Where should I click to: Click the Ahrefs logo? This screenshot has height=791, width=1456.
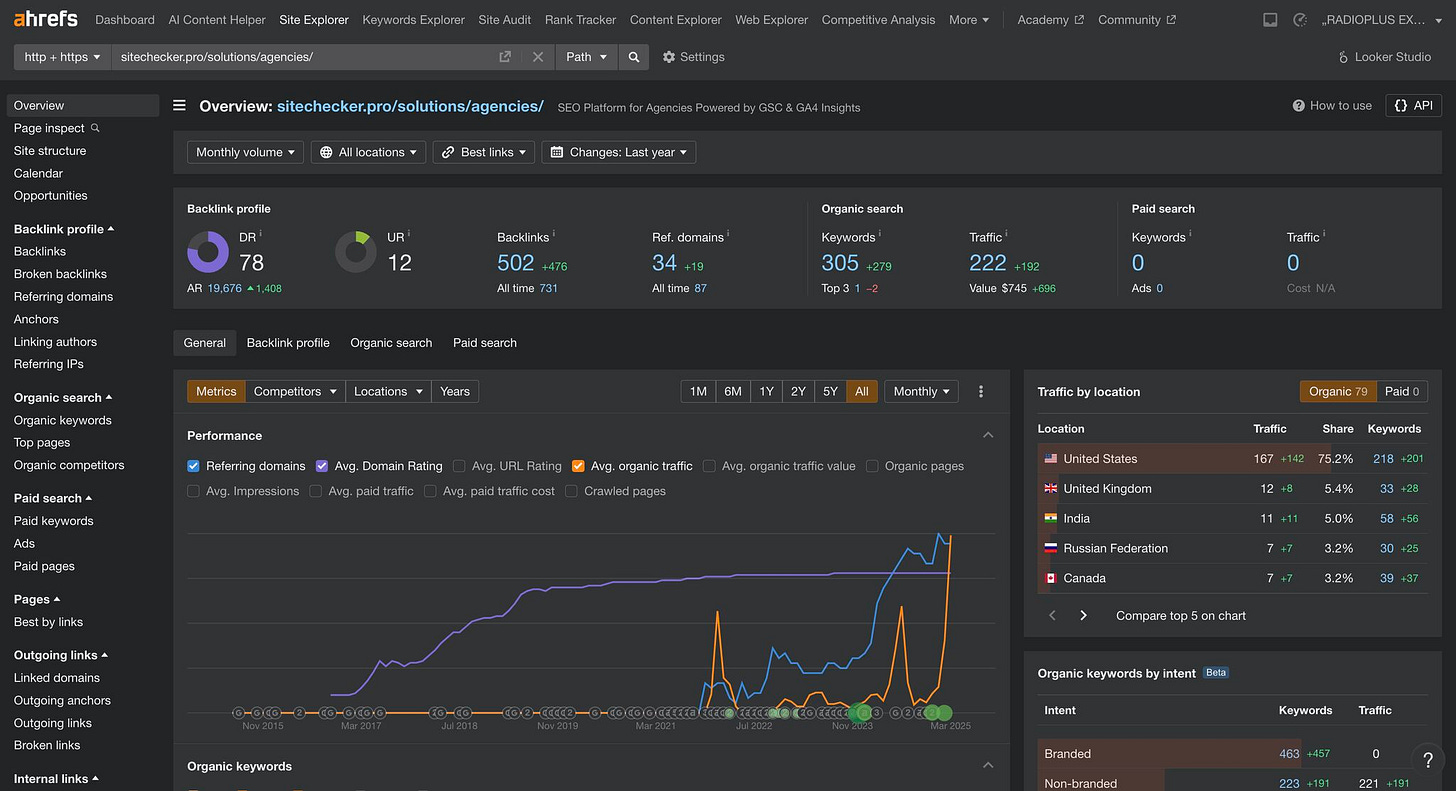click(45, 19)
